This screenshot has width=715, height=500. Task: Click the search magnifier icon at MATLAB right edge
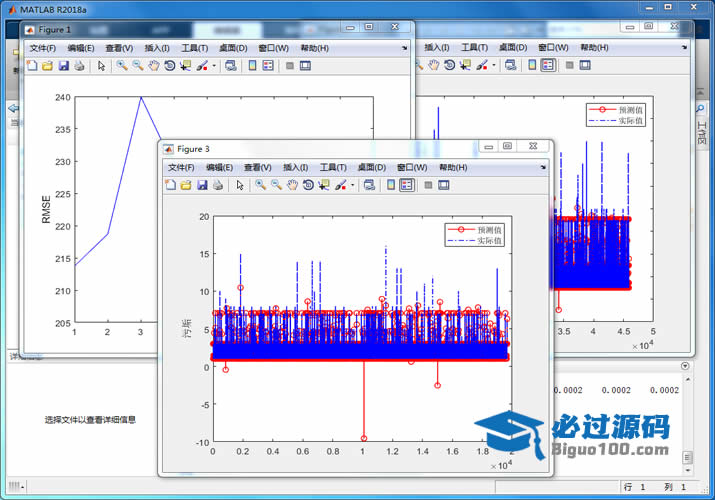[x=700, y=108]
